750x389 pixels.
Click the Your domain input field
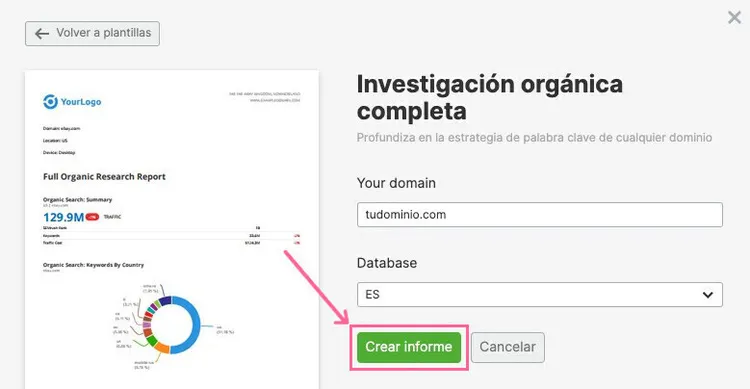tap(540, 215)
